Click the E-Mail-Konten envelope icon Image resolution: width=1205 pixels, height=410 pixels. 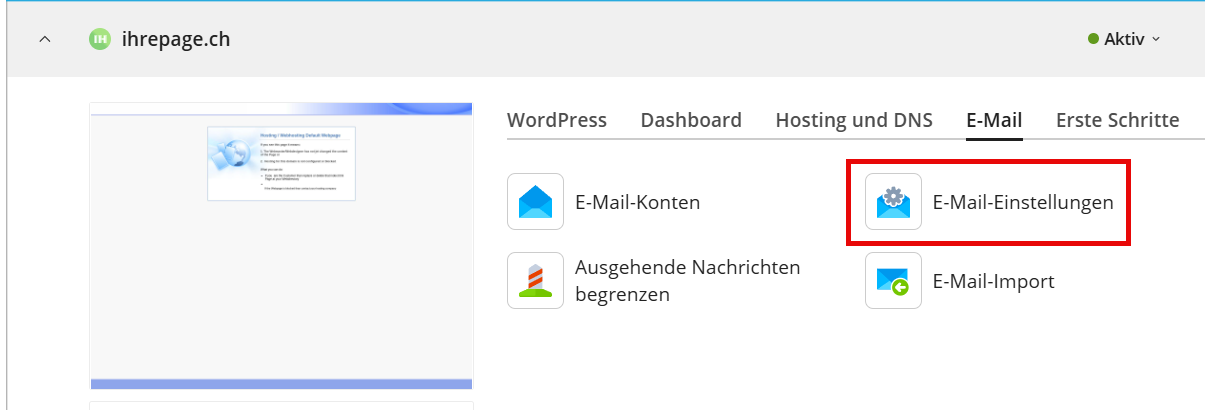535,202
